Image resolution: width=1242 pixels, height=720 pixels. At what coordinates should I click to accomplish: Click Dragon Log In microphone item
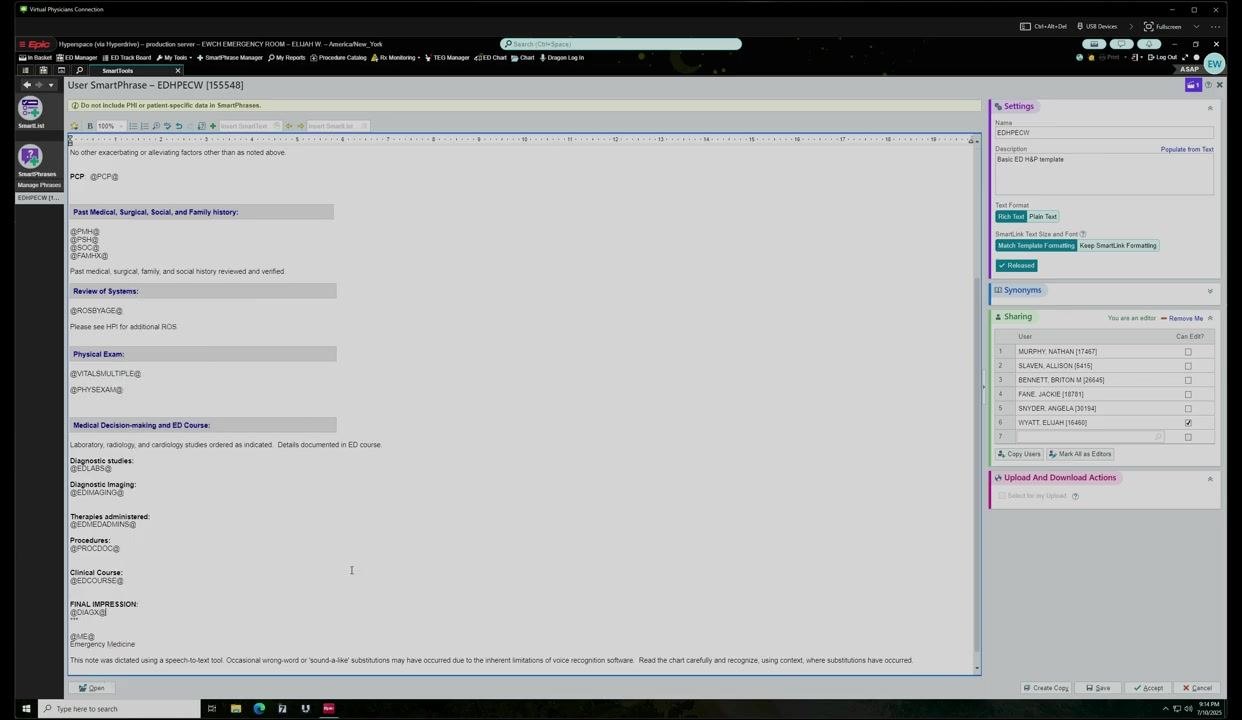click(x=562, y=58)
